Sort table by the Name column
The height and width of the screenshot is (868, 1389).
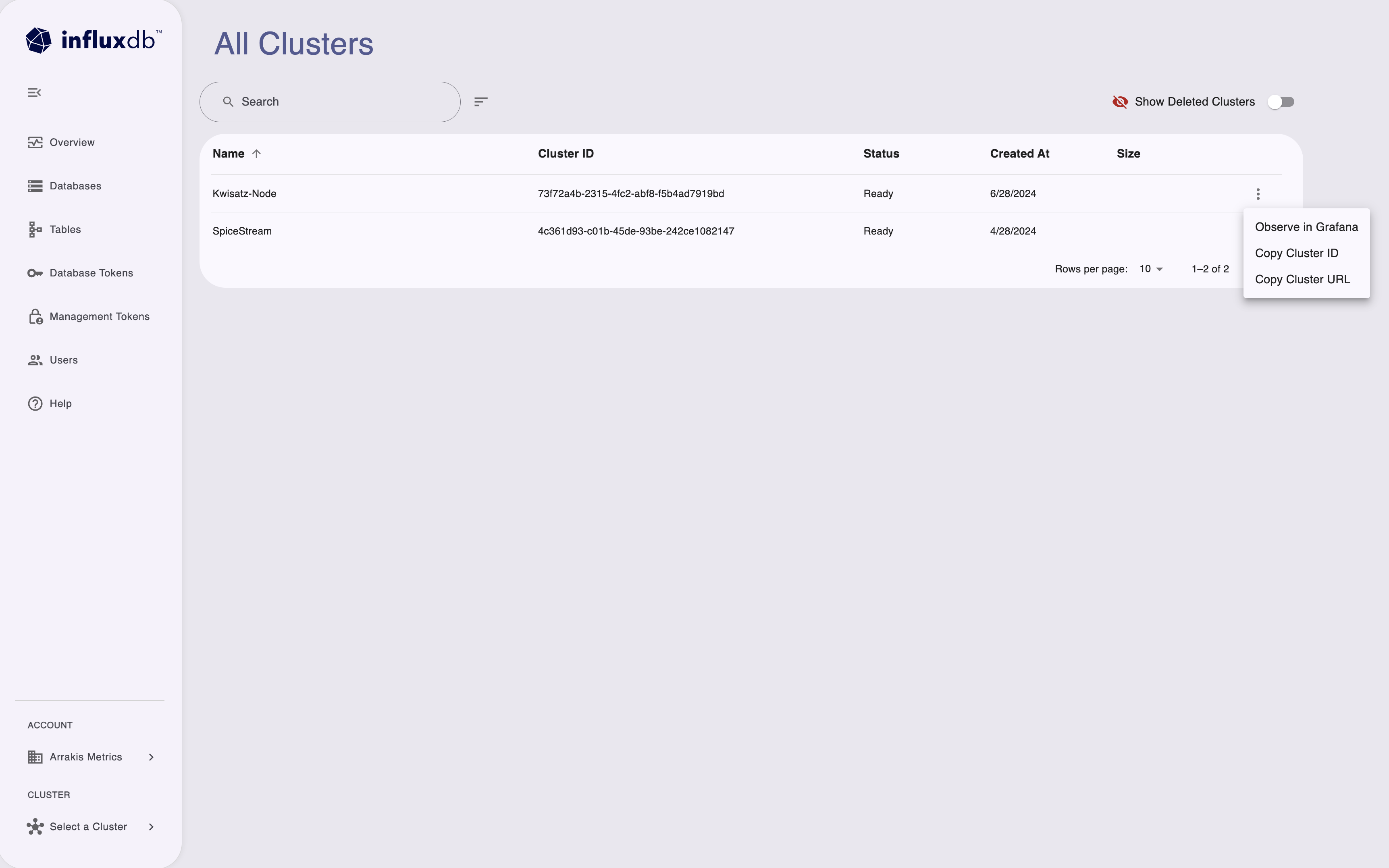pos(235,153)
